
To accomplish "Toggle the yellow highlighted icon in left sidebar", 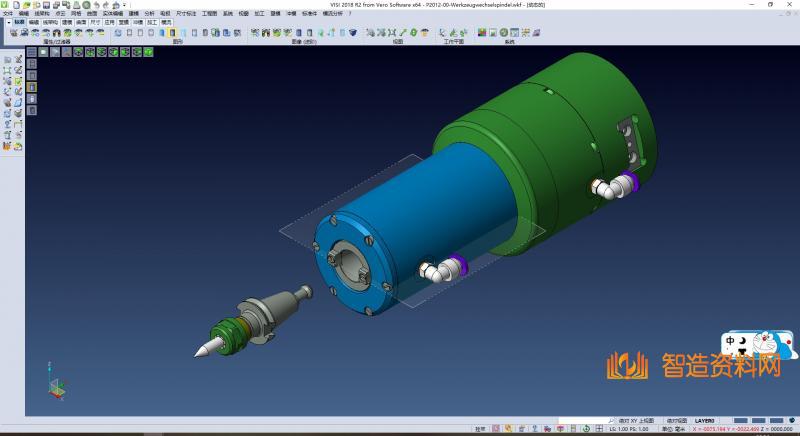I will (31, 87).
